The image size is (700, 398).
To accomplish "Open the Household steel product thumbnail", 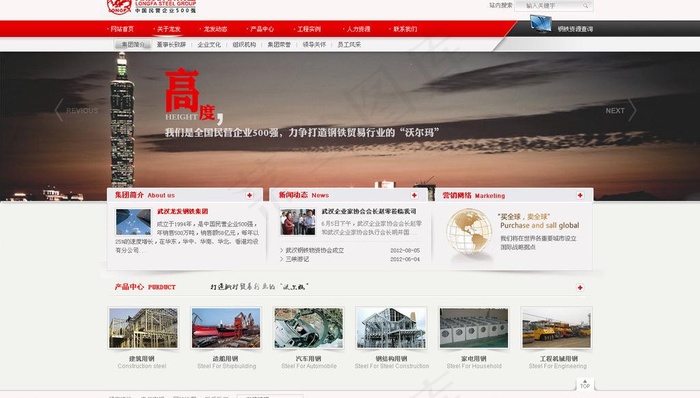I will [x=474, y=328].
